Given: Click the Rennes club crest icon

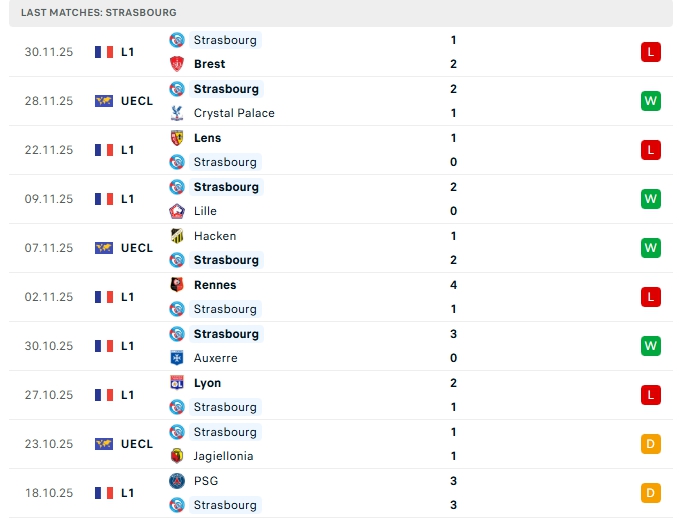Looking at the screenshot, I should tap(177, 285).
